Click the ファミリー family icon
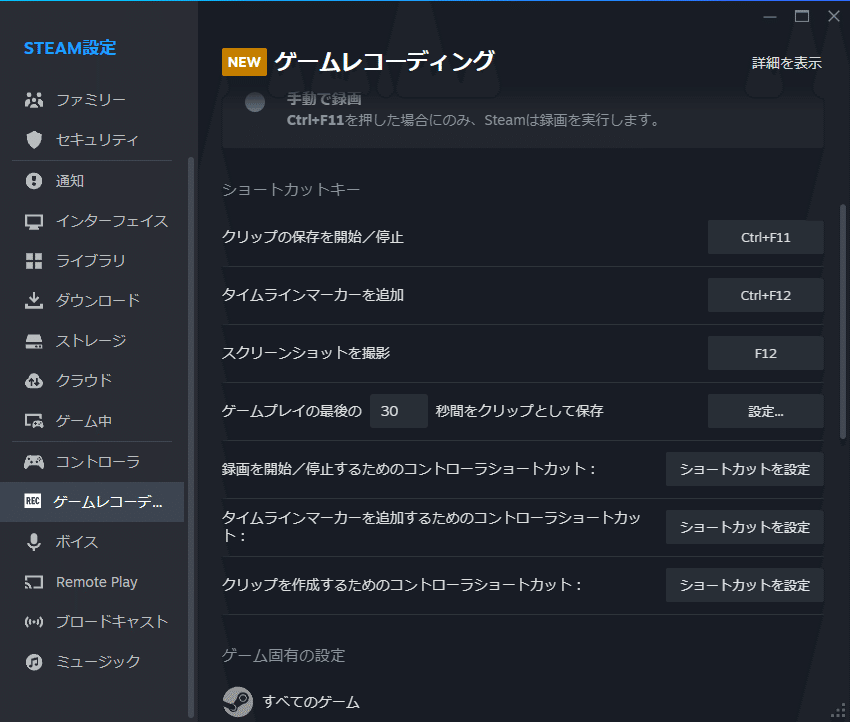 pos(34,100)
